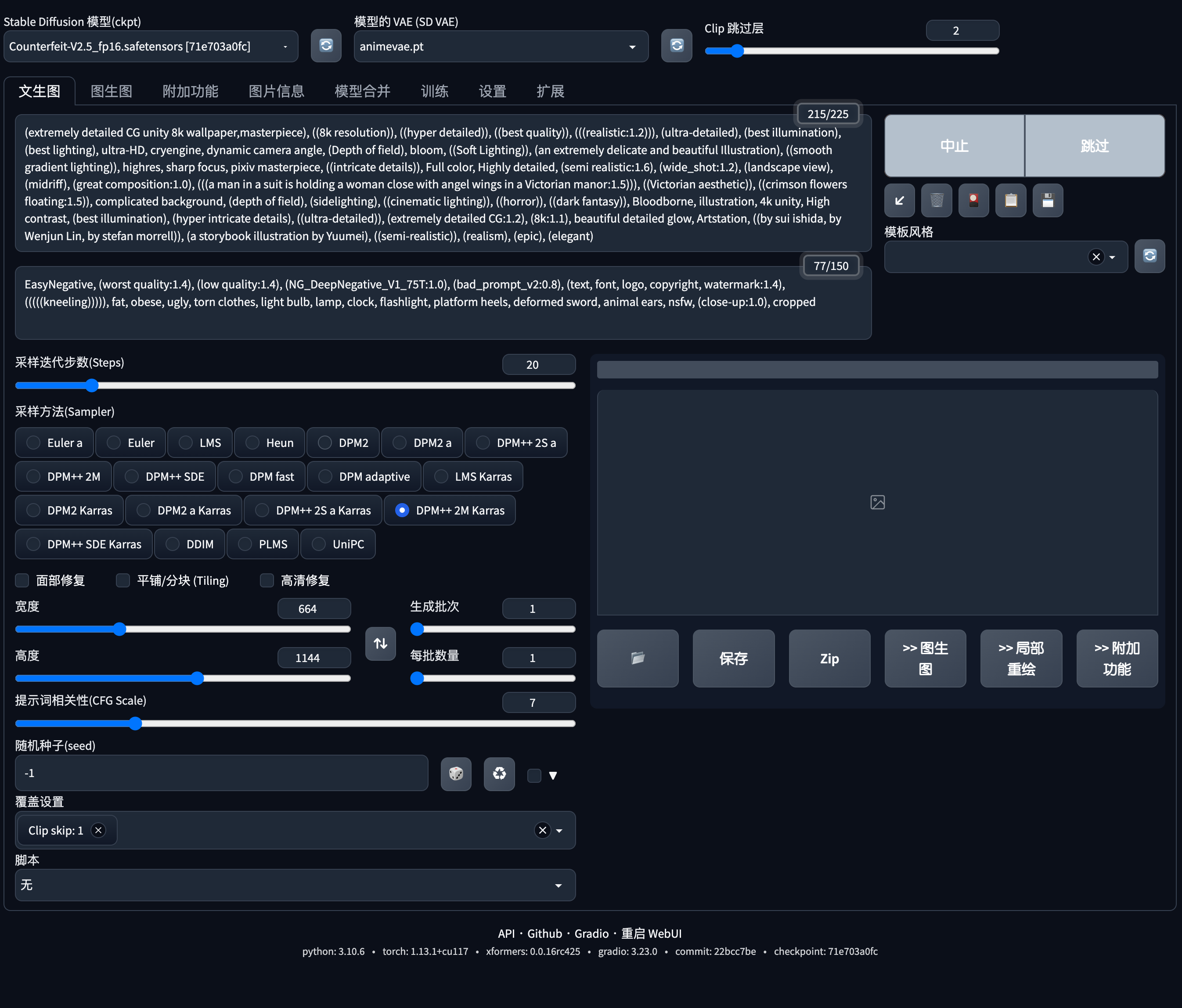The height and width of the screenshot is (1008, 1182).
Task: Open the API link in footer
Action: [506, 933]
